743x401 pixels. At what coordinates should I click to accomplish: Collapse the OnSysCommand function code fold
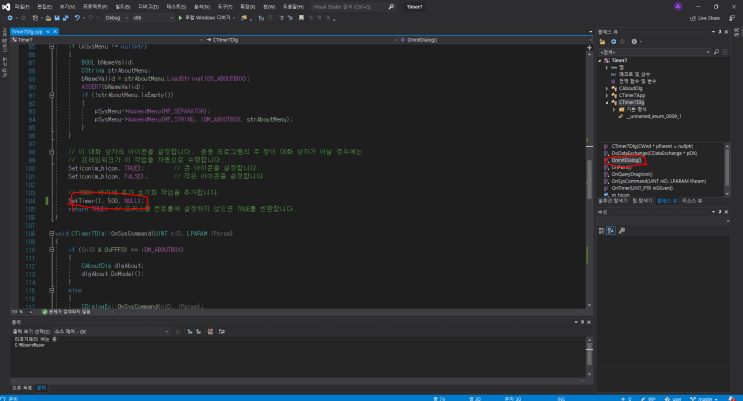coord(52,234)
